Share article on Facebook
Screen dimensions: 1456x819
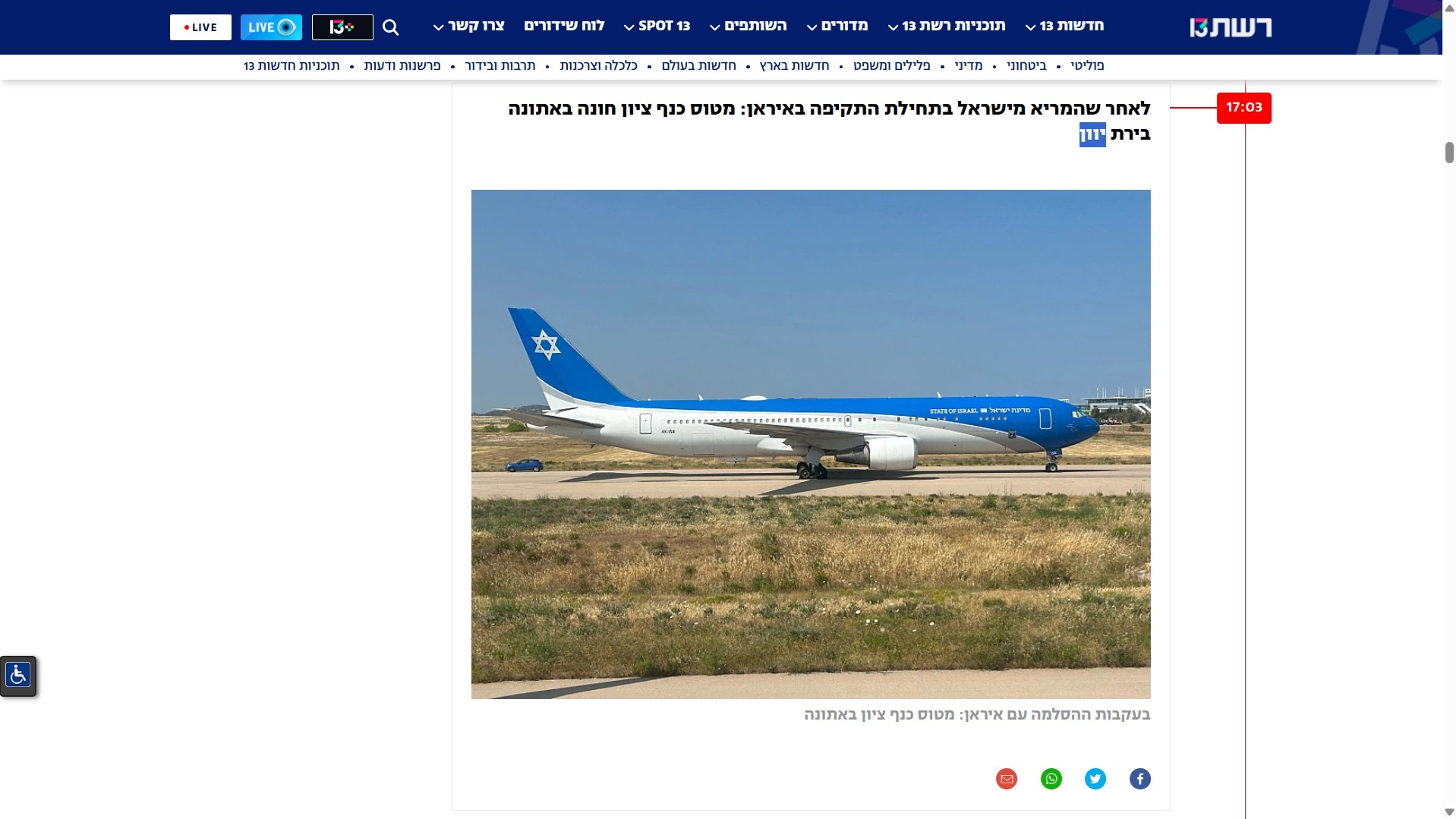pos(1139,779)
